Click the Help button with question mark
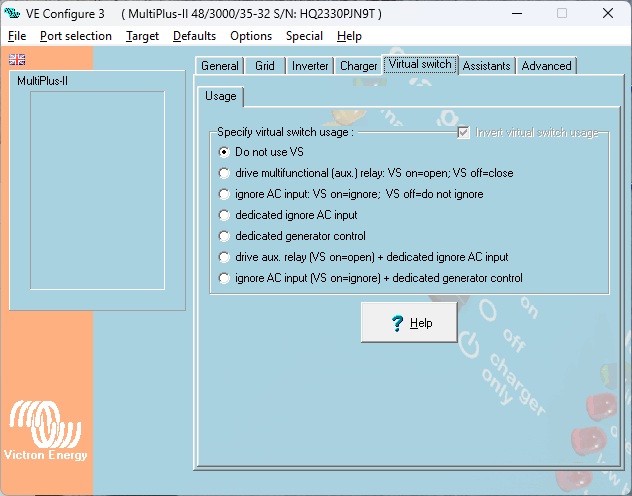Viewport: 632px width, 496px height. click(x=409, y=323)
